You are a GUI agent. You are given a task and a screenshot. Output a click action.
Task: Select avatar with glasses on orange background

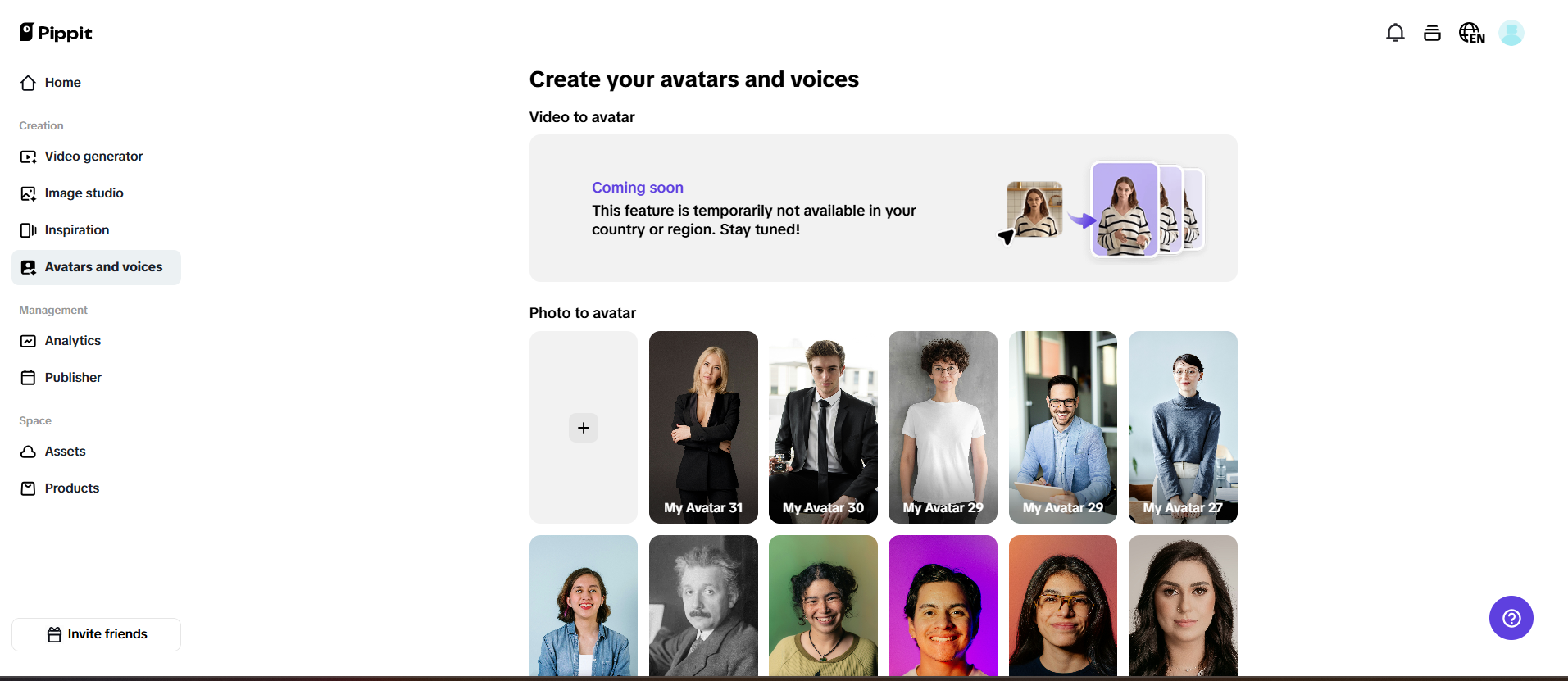(1063, 606)
